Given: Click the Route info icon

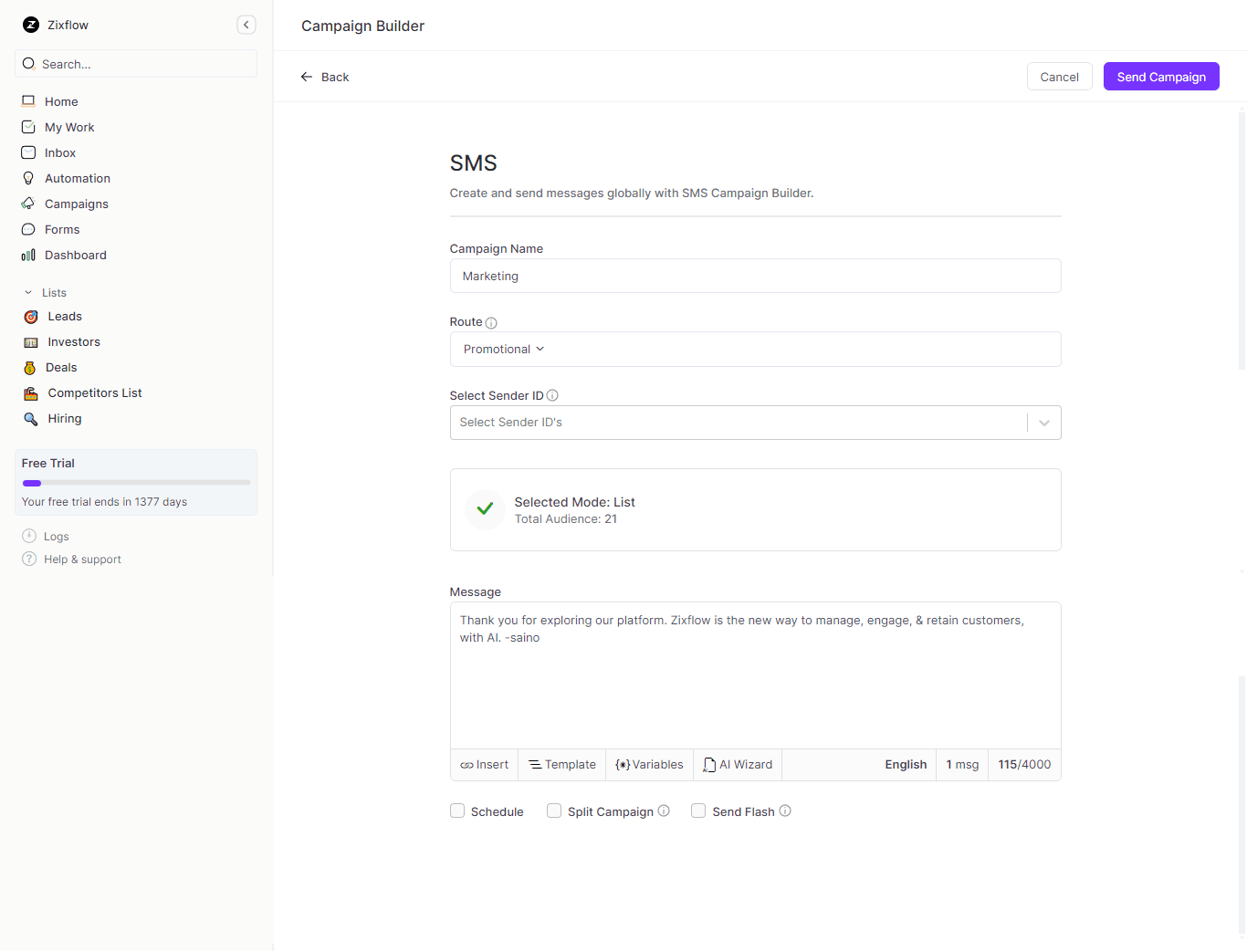Looking at the screenshot, I should tap(491, 321).
